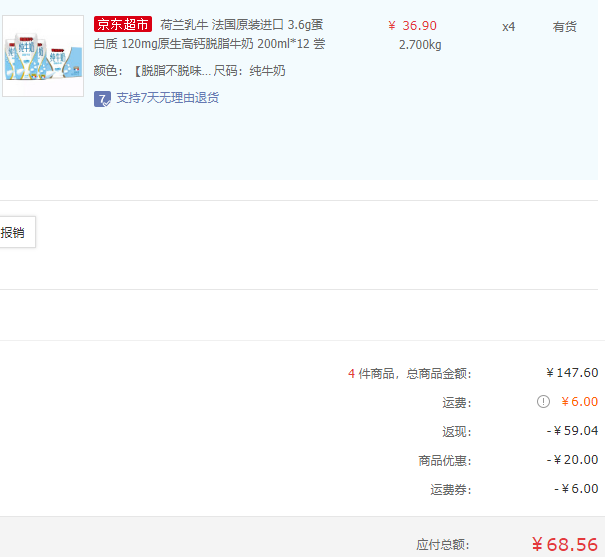Image resolution: width=605 pixels, height=557 pixels.
Task: Click the 有货 stock status
Action: tap(564, 27)
